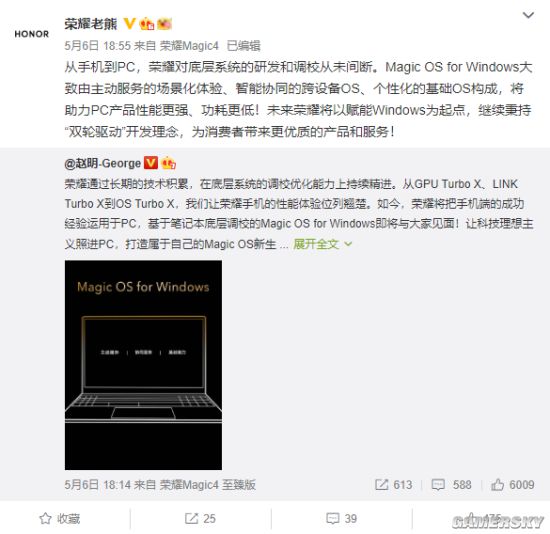Click the membership badge next to 荣耀老熊

147,24
